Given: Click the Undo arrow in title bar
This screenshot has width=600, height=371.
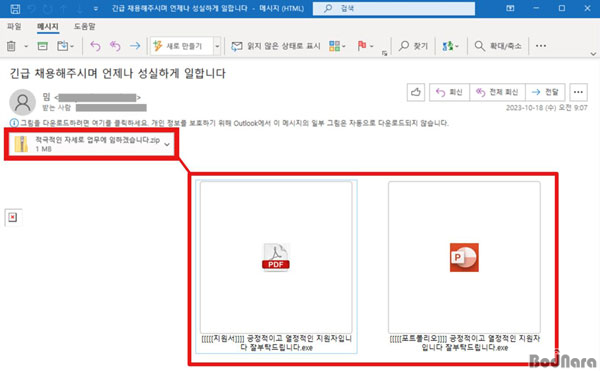Looking at the screenshot, I should click(33, 8).
